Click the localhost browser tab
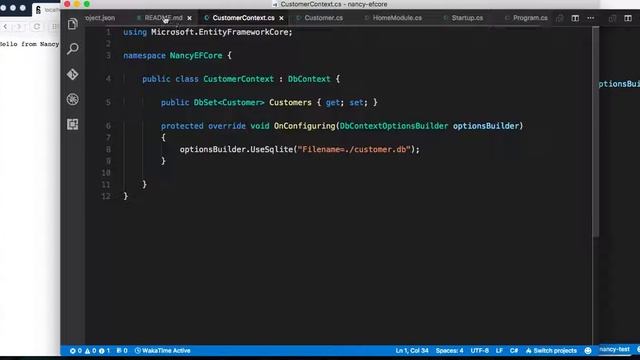This screenshot has height=360, width=640. click(46, 10)
